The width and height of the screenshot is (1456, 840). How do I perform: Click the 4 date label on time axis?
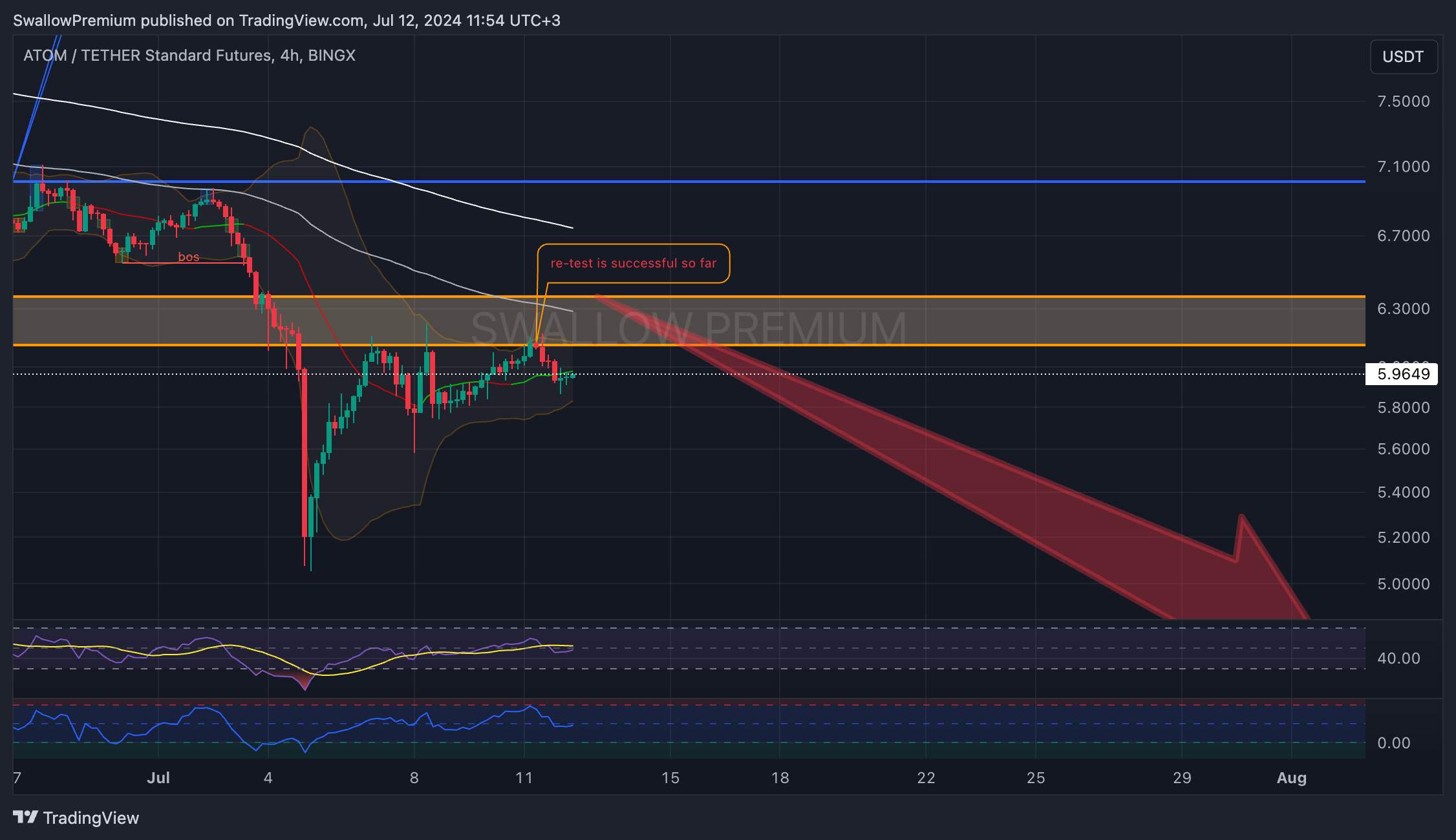pyautogui.click(x=268, y=778)
